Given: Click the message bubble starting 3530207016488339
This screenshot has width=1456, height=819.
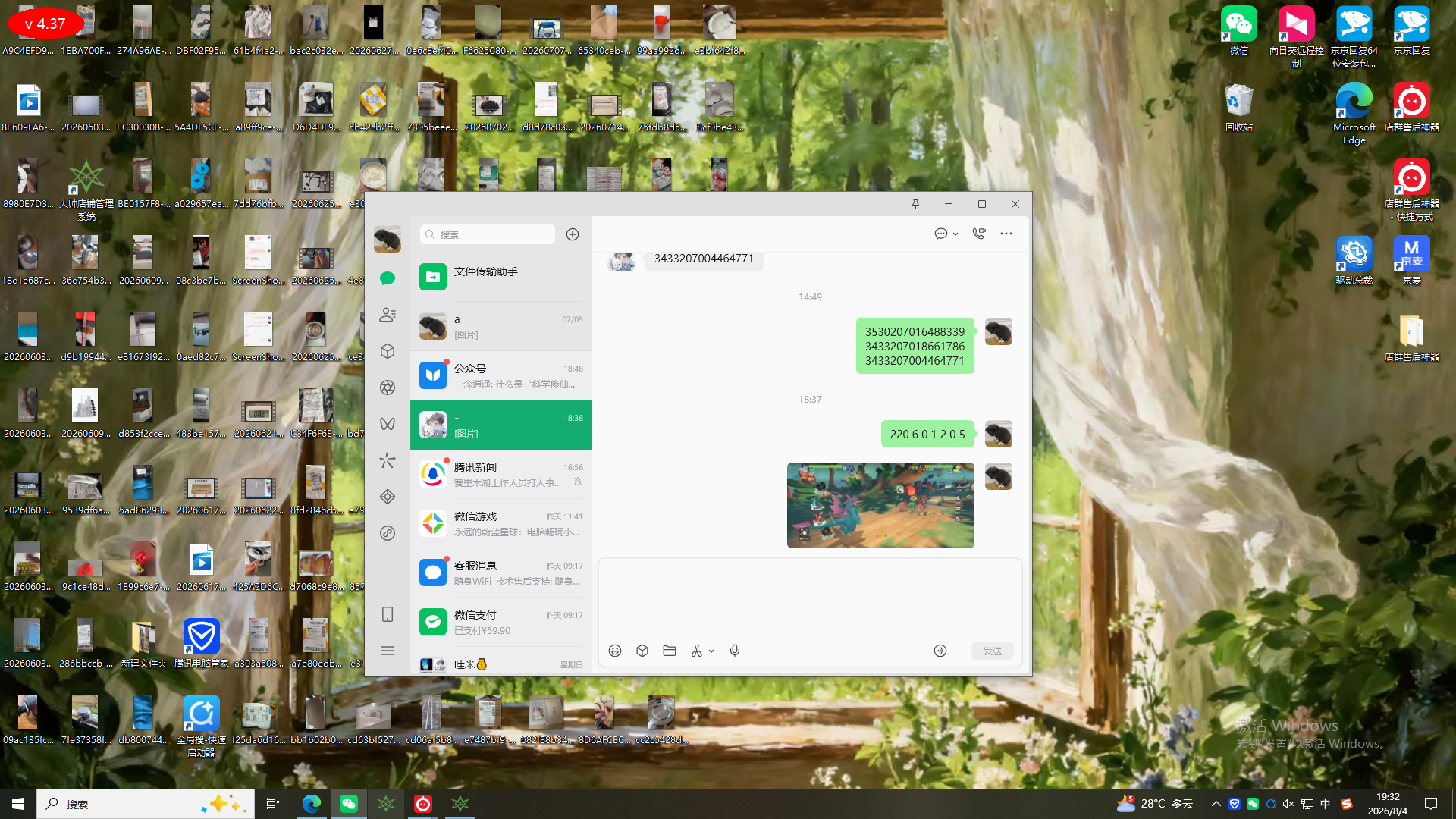Looking at the screenshot, I should point(915,346).
